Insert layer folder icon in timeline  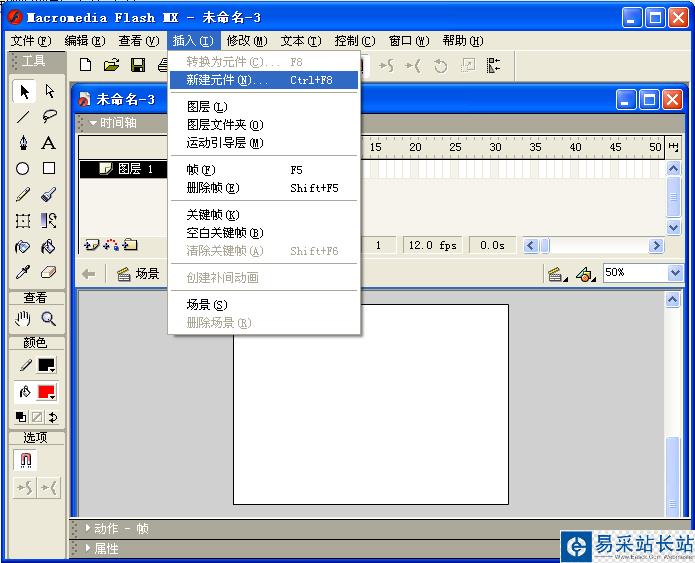(x=130, y=245)
